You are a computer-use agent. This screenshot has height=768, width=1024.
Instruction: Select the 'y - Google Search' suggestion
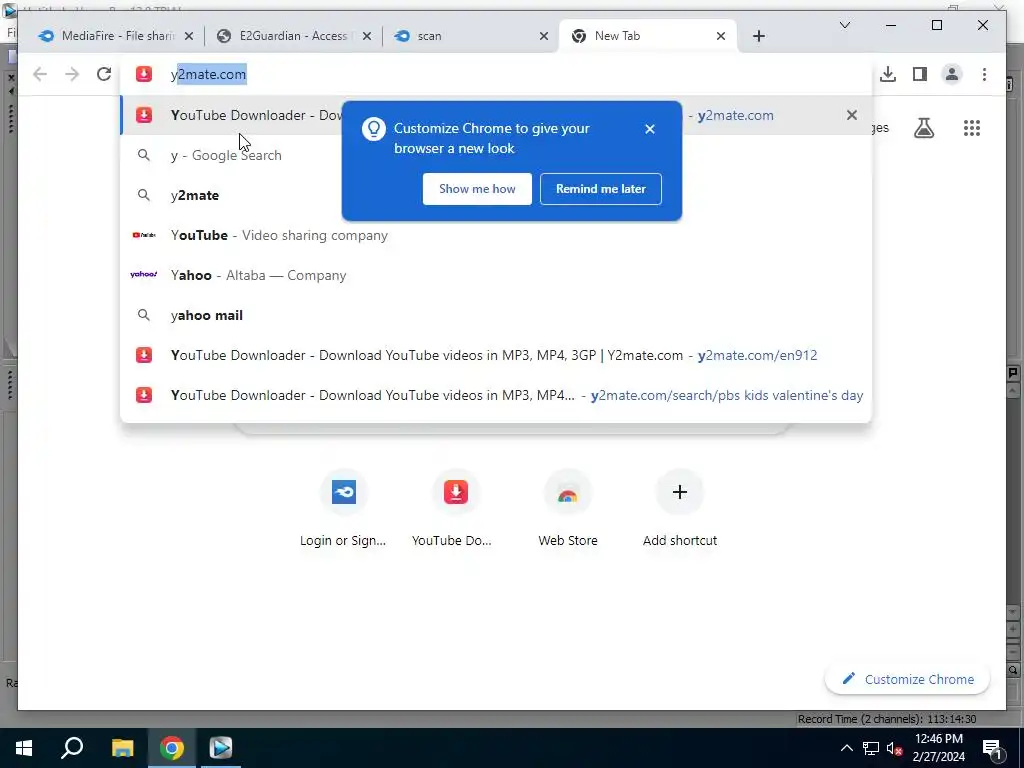tap(496, 155)
